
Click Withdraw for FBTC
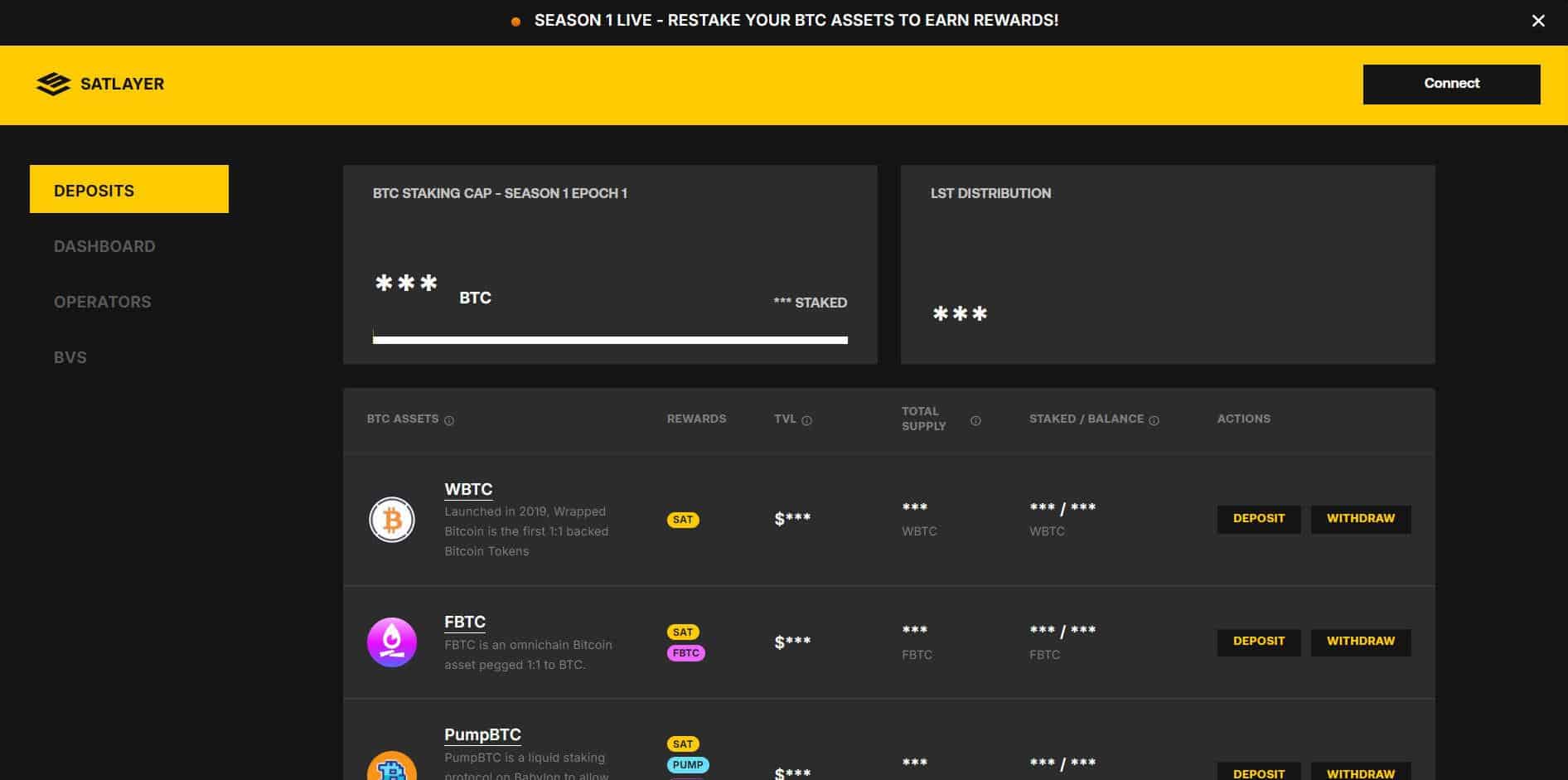[1360, 642]
